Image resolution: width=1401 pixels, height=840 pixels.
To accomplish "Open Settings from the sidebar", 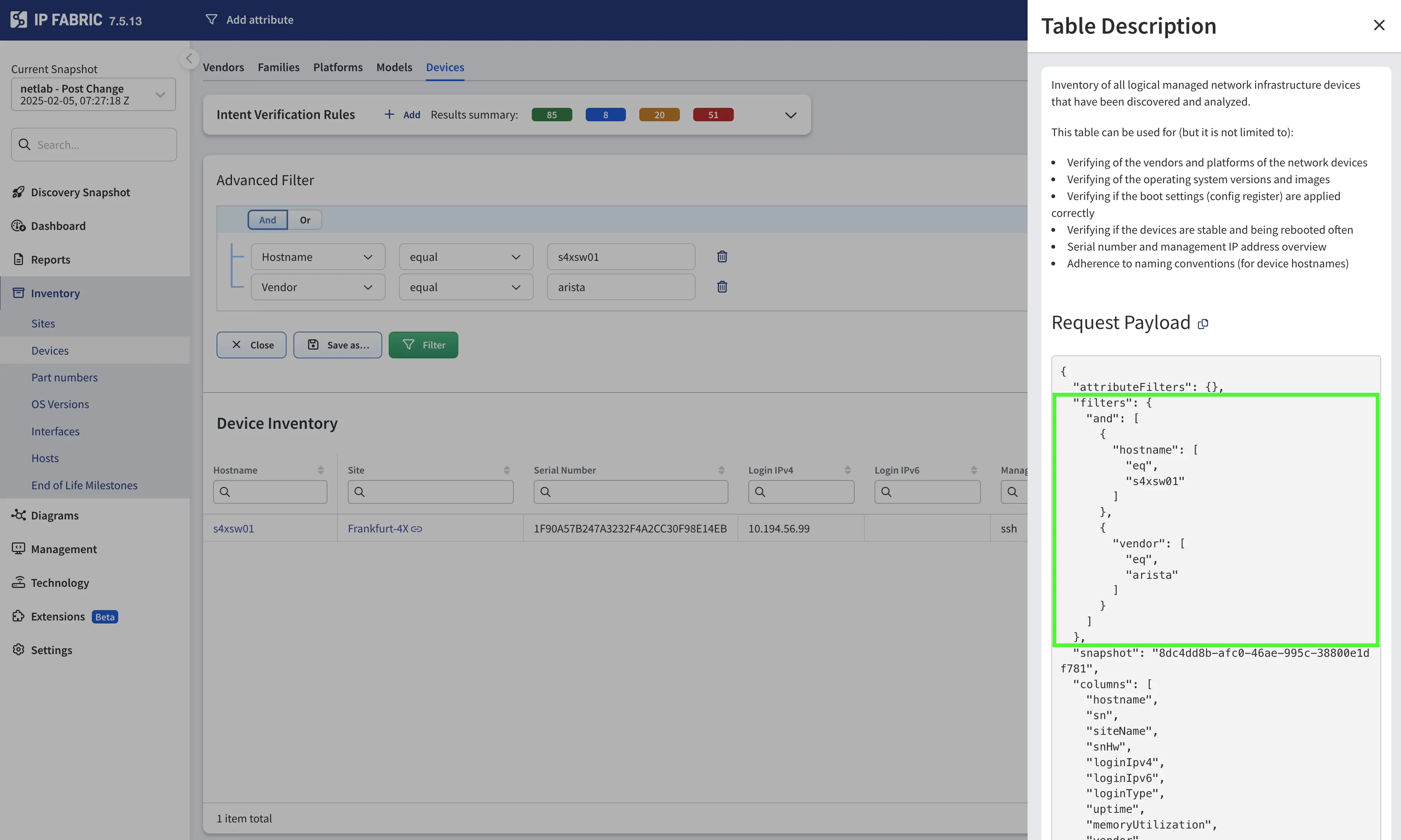I will [x=52, y=650].
